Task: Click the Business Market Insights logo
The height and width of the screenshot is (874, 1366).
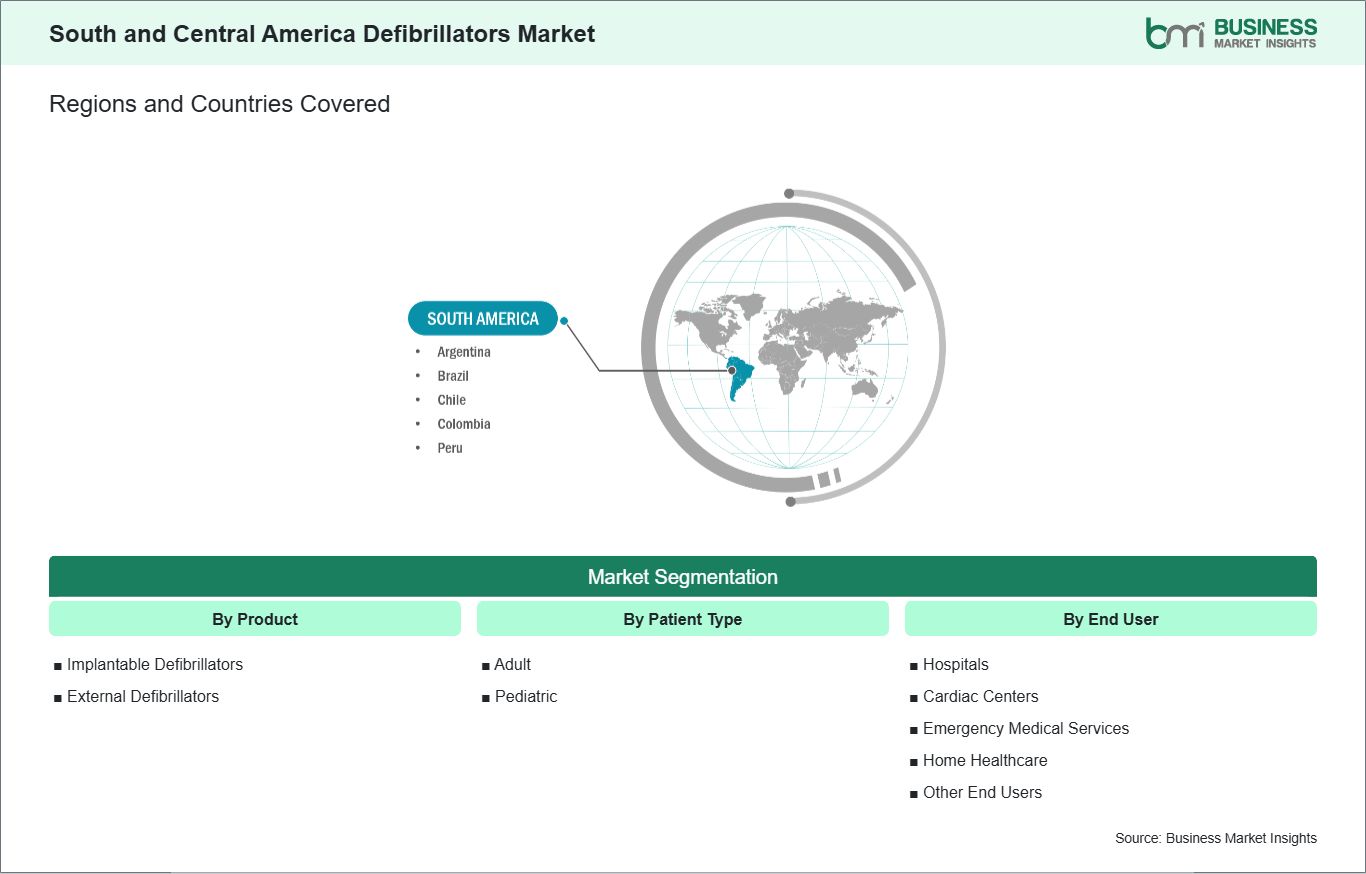Action: pos(1231,33)
